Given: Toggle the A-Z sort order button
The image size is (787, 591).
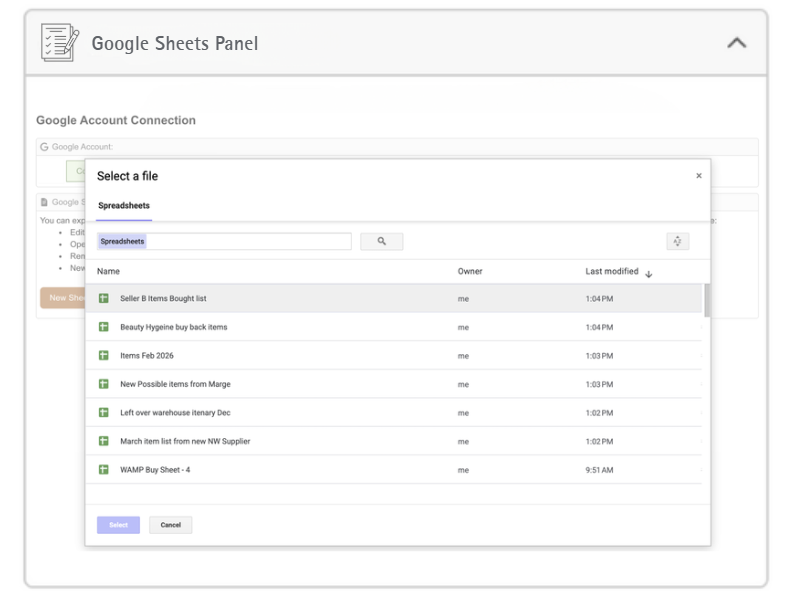Looking at the screenshot, I should tap(678, 242).
